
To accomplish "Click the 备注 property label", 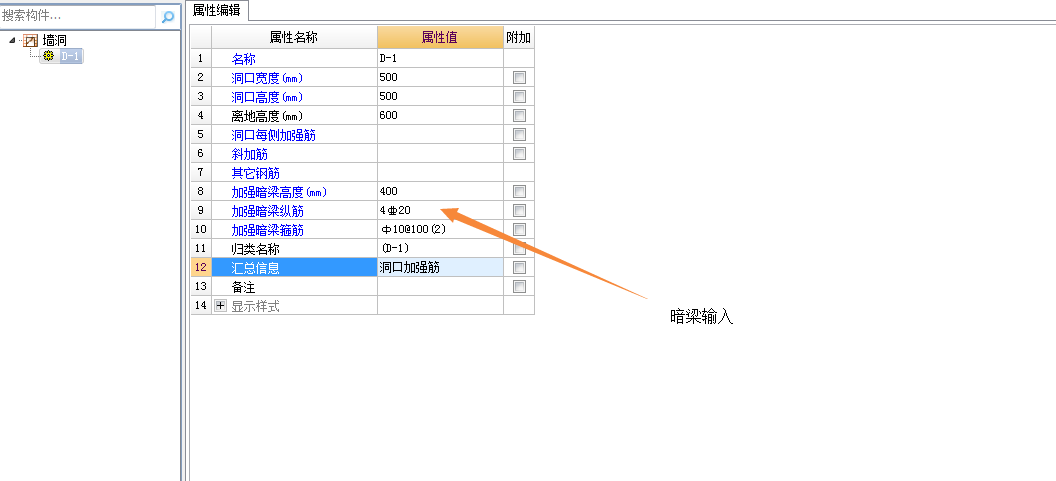I will 244,286.
